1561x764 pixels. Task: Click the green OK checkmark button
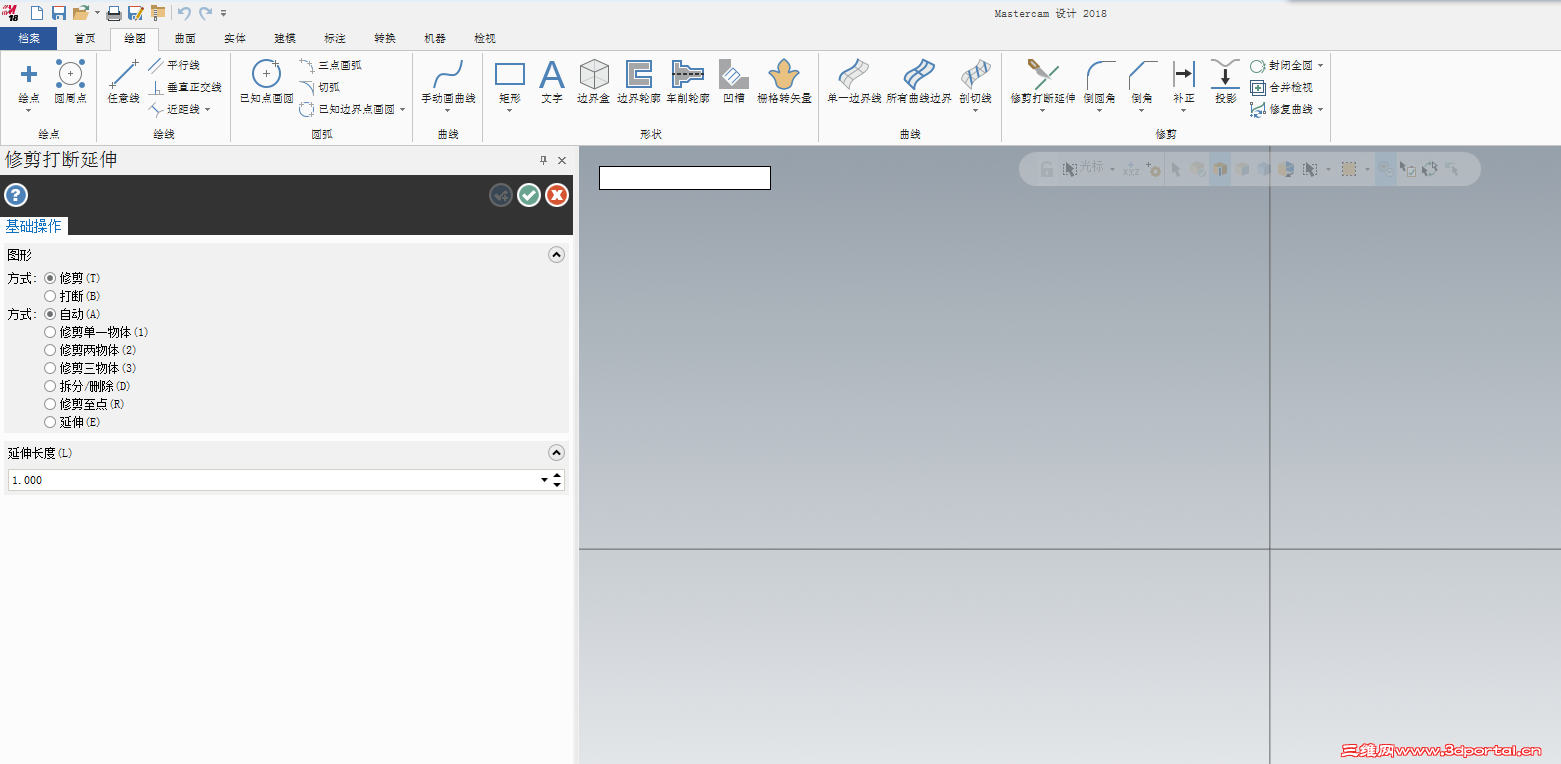pos(529,195)
